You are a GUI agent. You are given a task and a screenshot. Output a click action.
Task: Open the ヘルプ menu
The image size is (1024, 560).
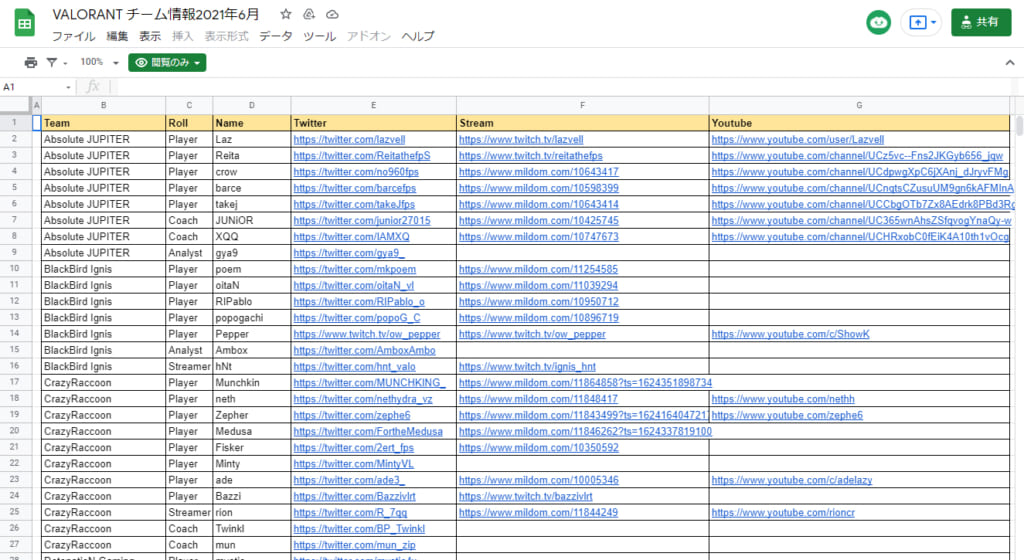418,37
